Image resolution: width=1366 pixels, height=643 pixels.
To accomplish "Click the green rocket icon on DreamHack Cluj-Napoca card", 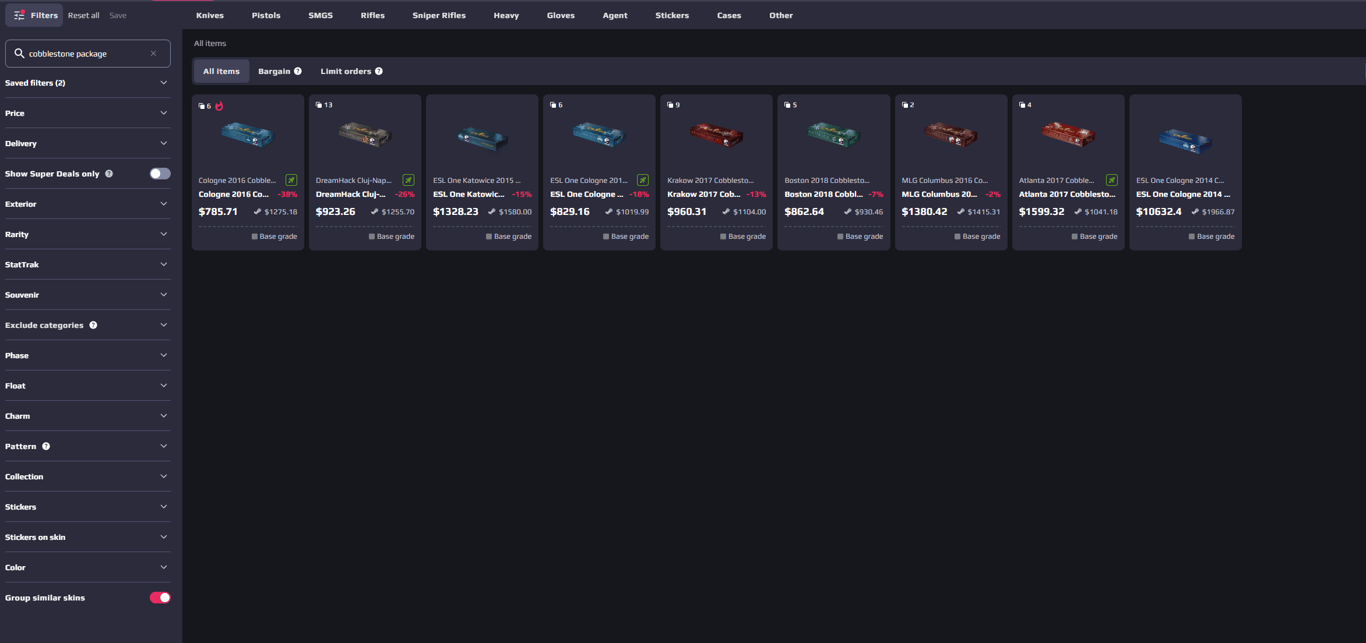I will [x=408, y=180].
